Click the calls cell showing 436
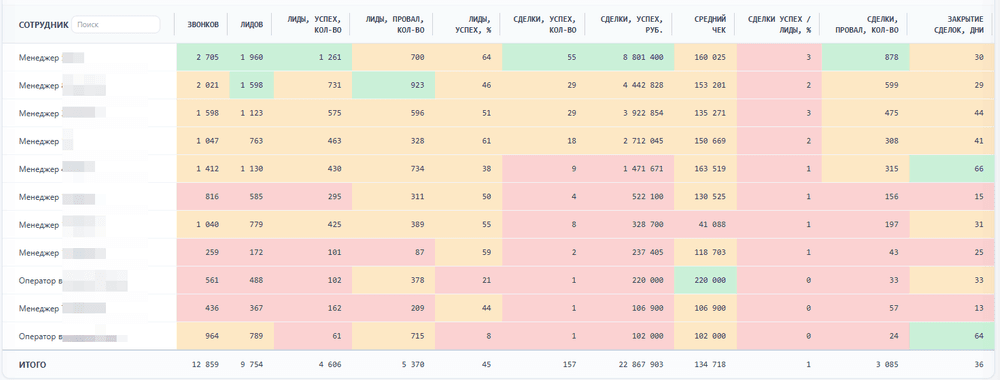 [x=202, y=309]
